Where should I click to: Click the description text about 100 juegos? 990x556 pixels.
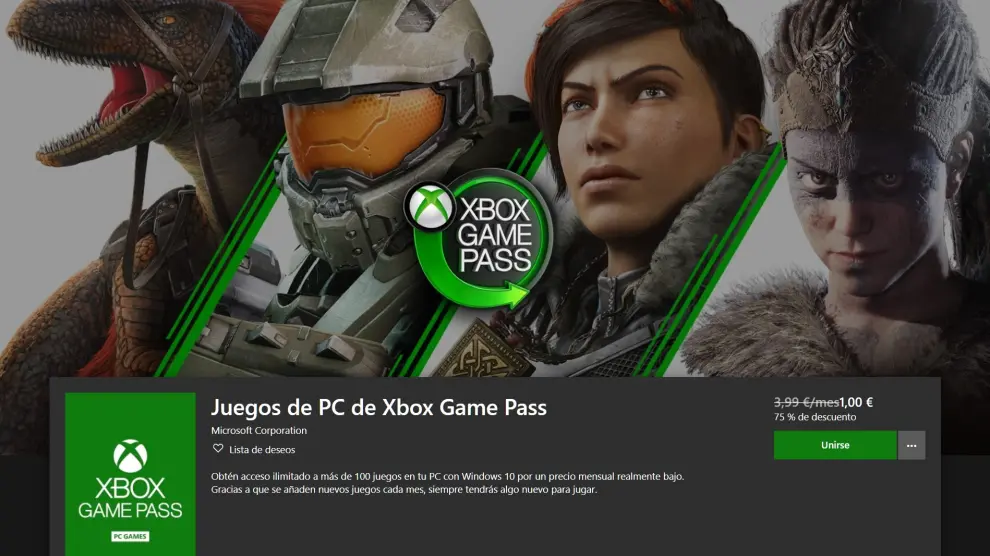pos(448,483)
